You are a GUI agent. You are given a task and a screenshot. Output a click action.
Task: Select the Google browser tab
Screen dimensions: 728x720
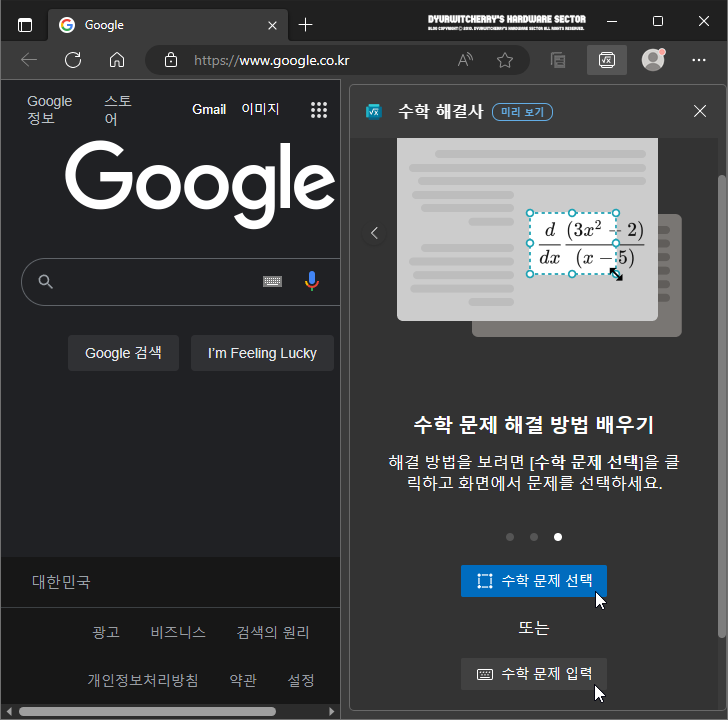(x=168, y=25)
